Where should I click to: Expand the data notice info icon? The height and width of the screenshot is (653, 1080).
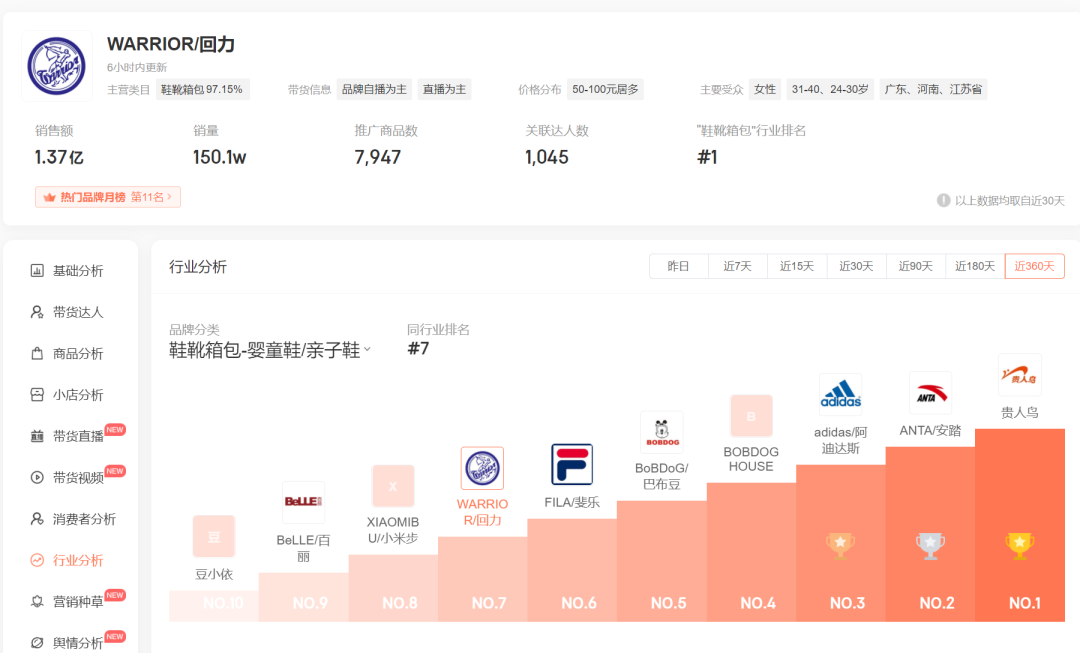943,200
